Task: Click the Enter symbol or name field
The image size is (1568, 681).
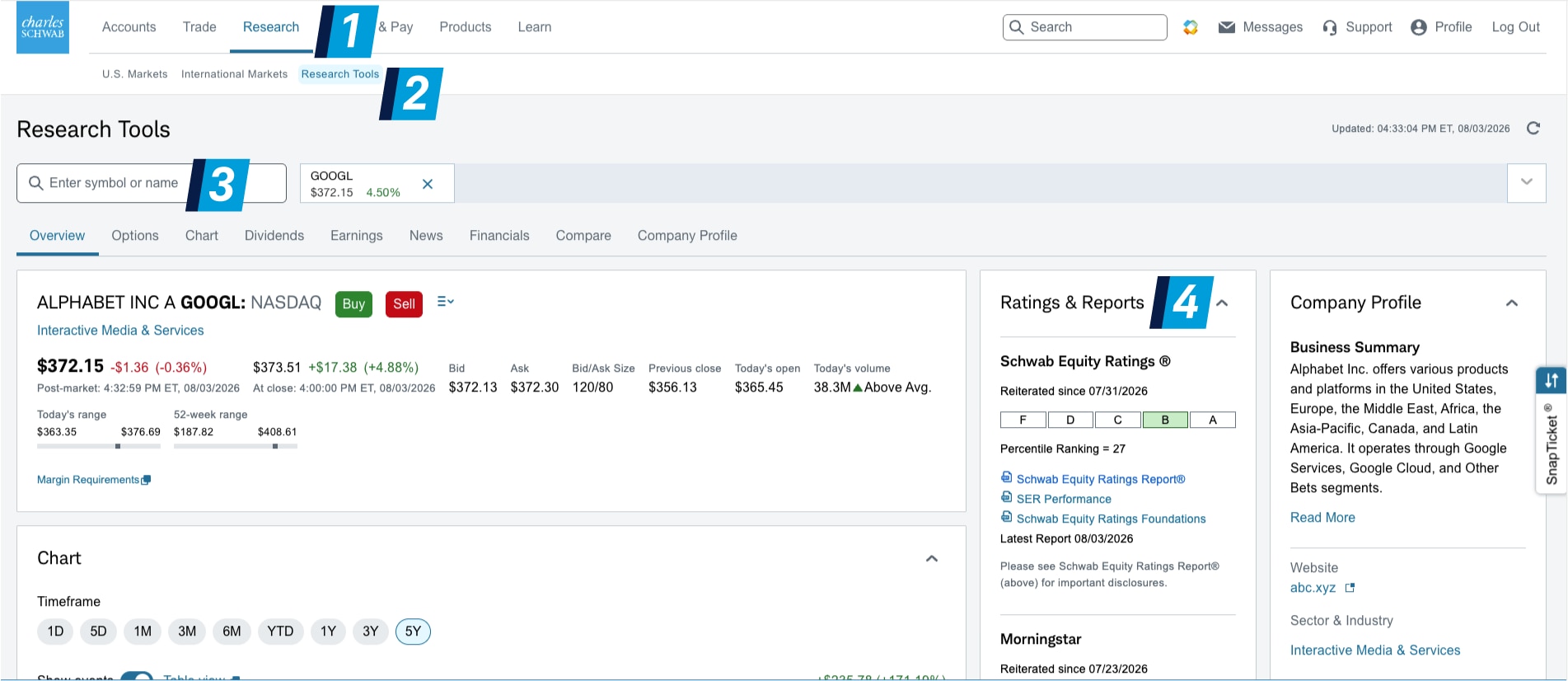Action: [152, 183]
